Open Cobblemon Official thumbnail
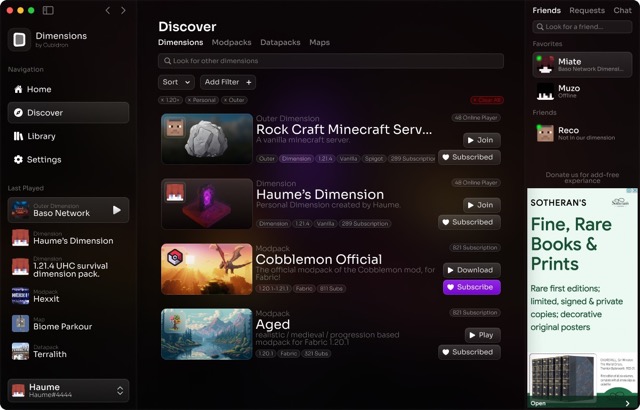640x410 pixels. [x=207, y=269]
